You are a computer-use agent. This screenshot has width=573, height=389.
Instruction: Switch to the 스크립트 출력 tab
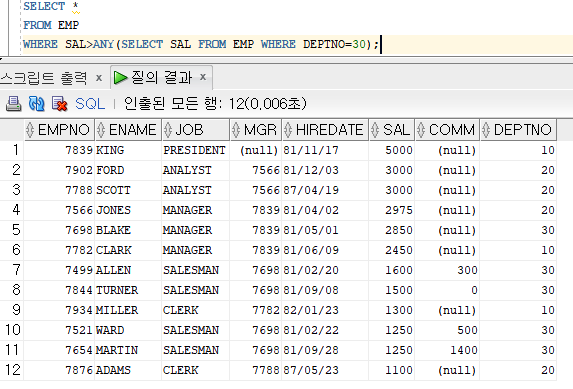tap(44, 78)
